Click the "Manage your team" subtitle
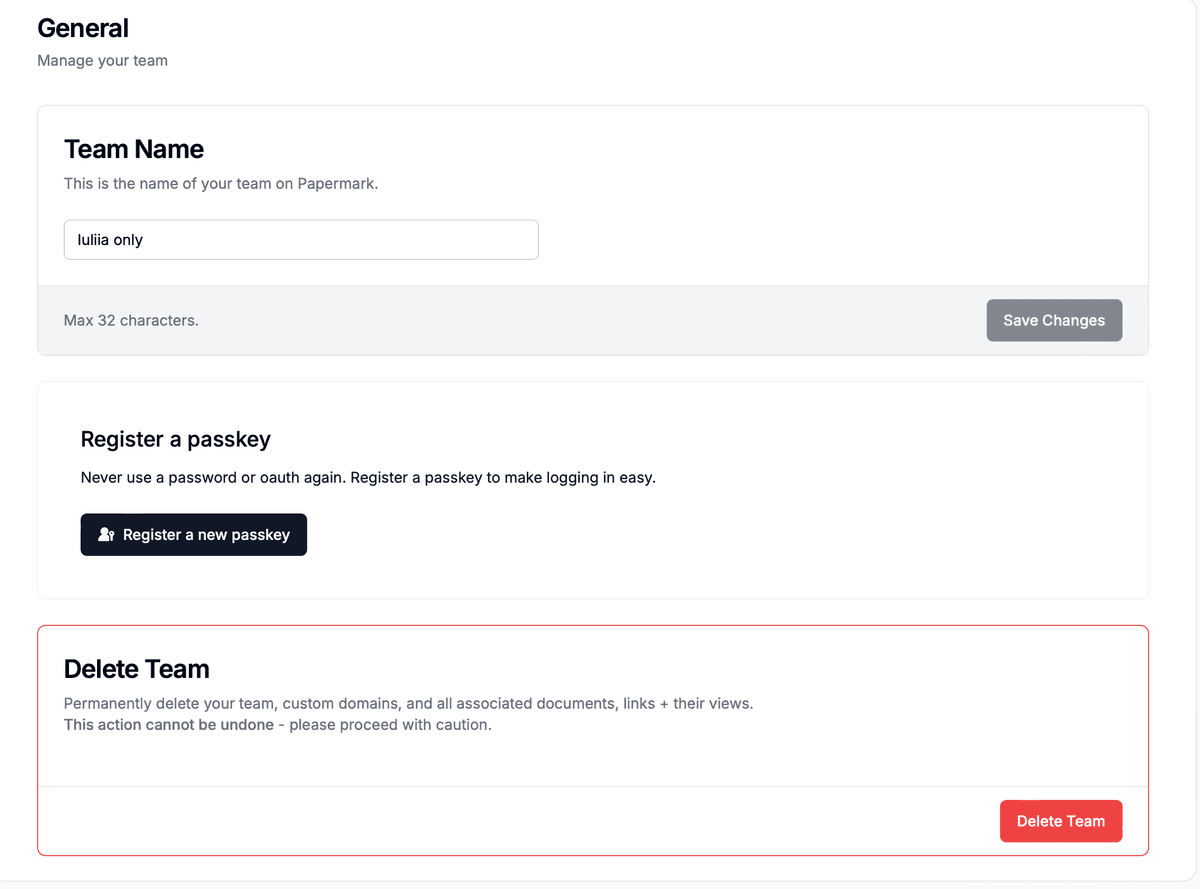 tap(102, 61)
